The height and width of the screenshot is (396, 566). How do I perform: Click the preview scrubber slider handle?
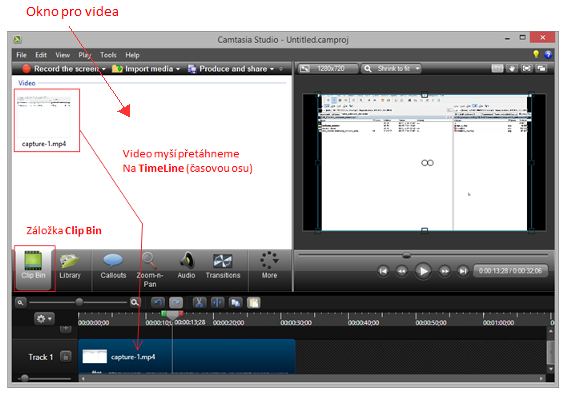coord(406,255)
